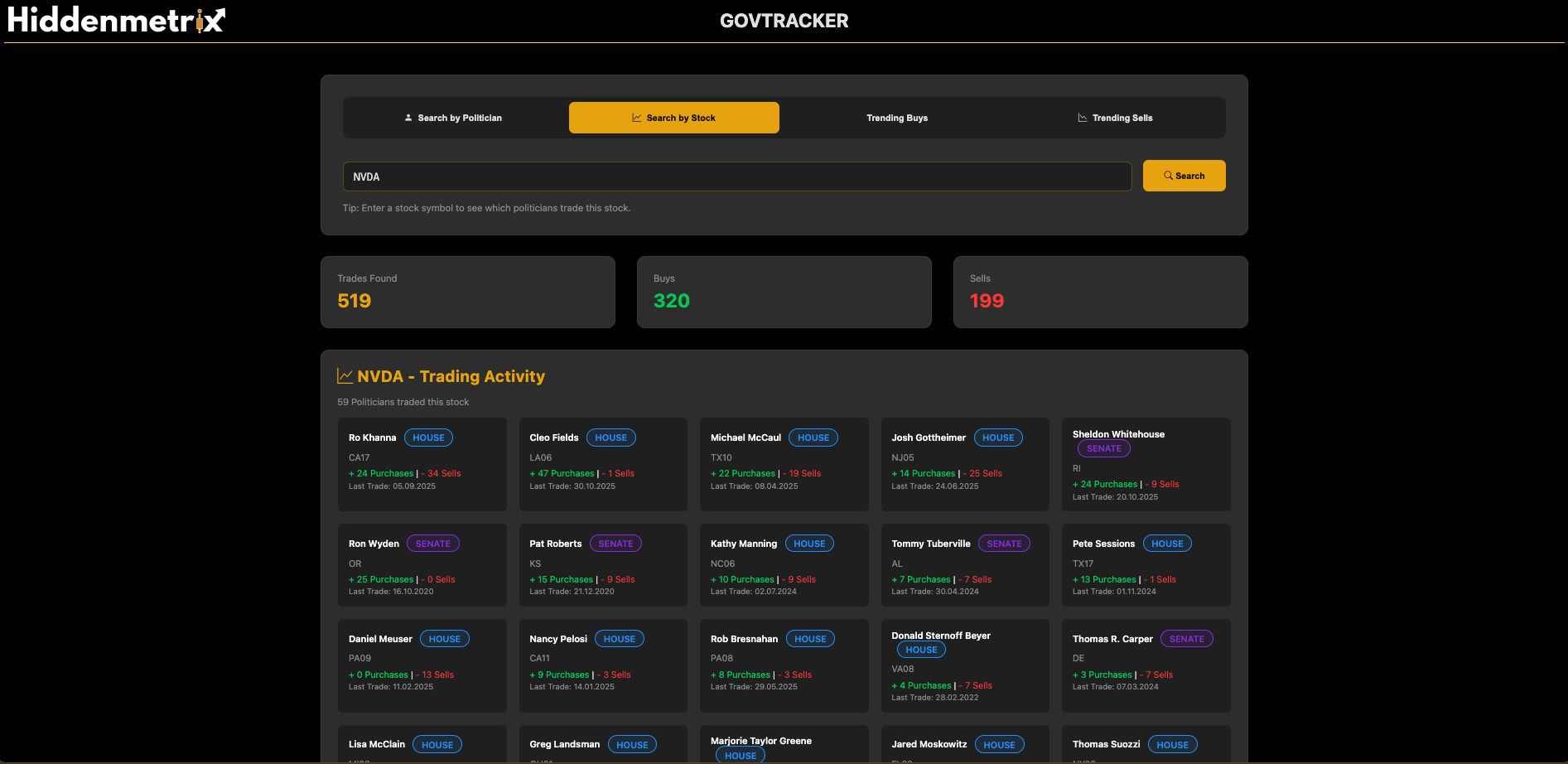Select Pete Sessions' politician card
Screen dimensions: 1568x764
1146,565
